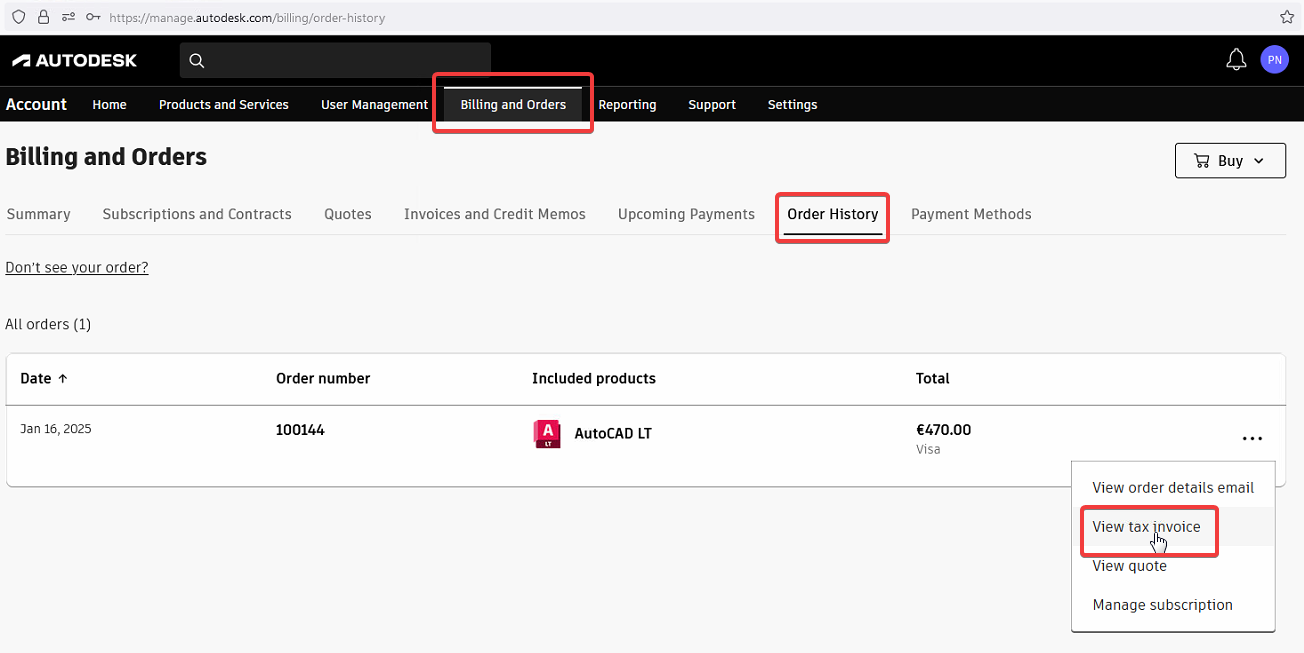Bookmark page with star icon
Viewport: 1304px width, 653px height.
[1286, 17]
